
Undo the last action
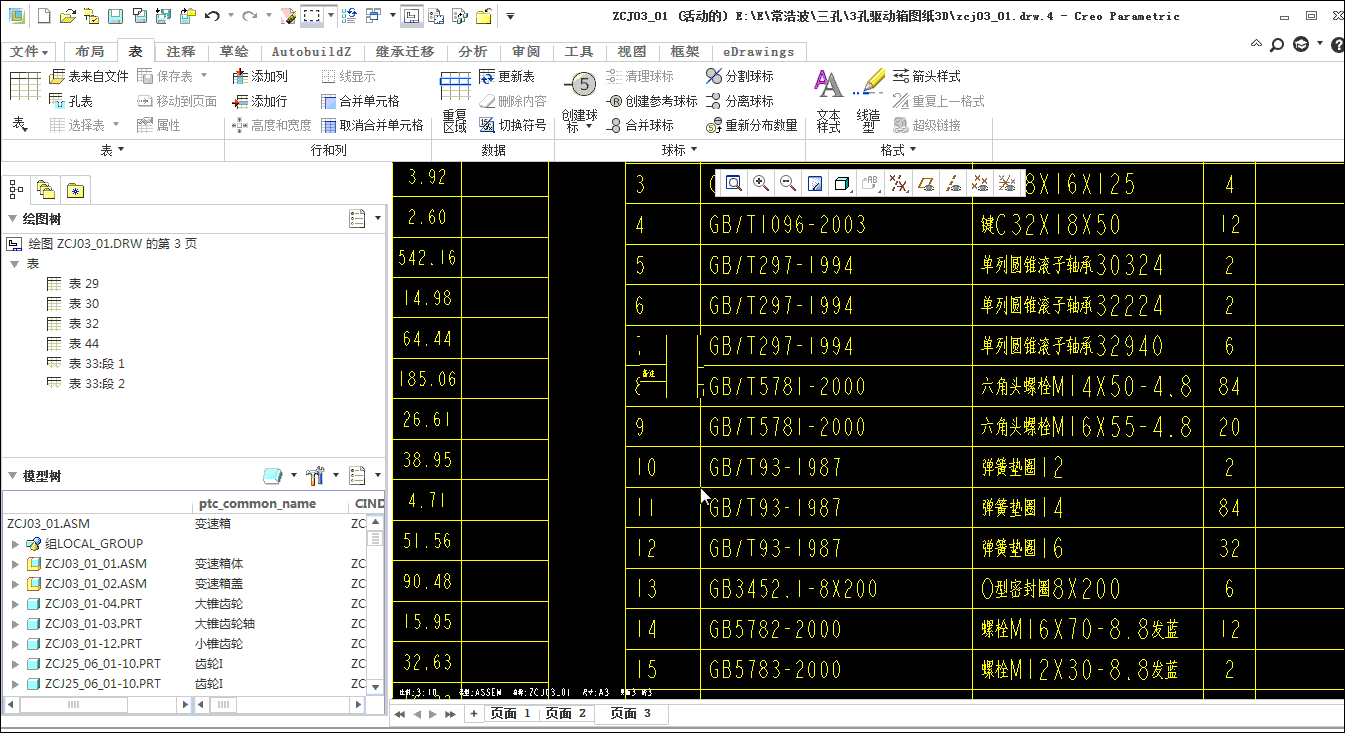[211, 16]
